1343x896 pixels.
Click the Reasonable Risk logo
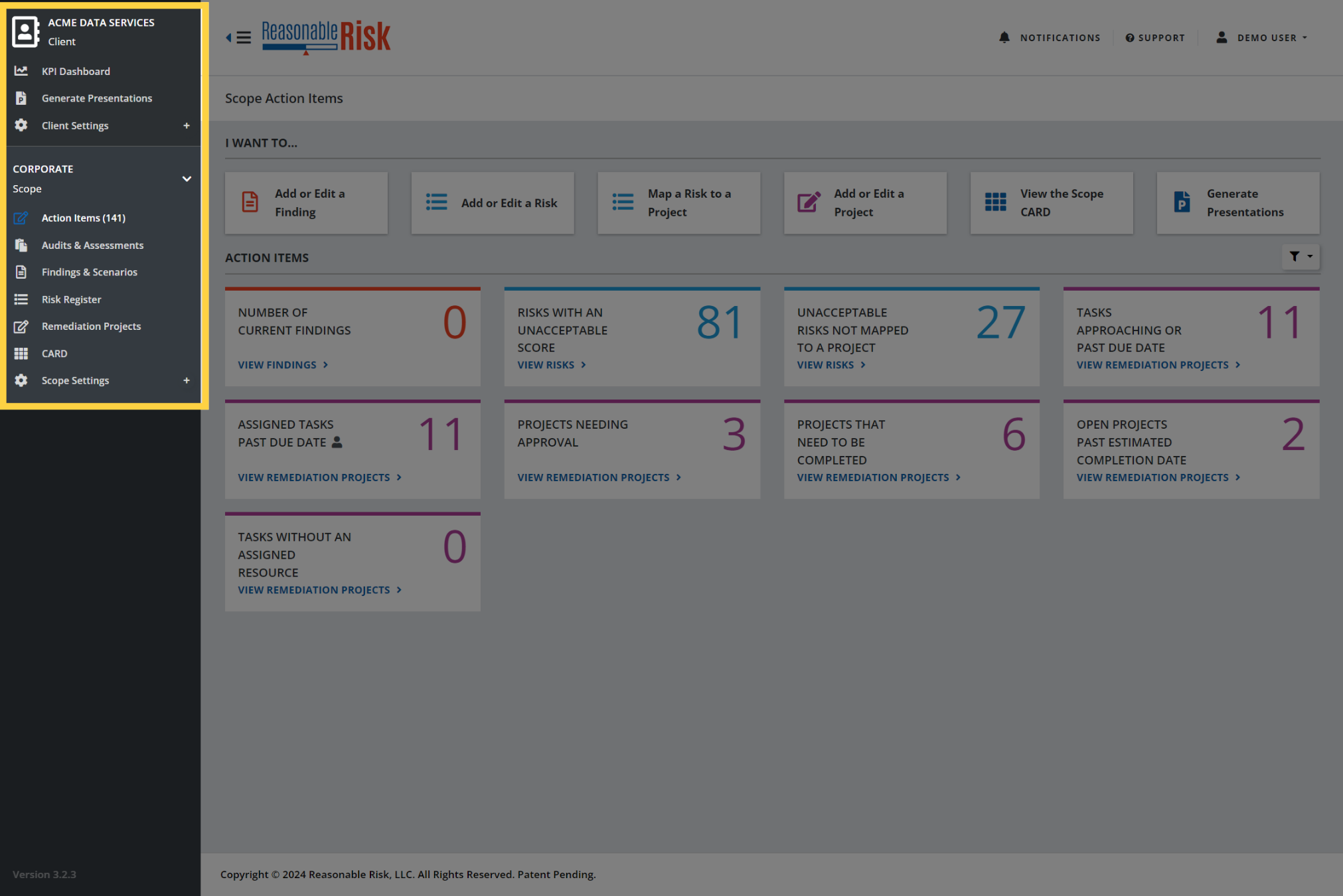tap(326, 37)
